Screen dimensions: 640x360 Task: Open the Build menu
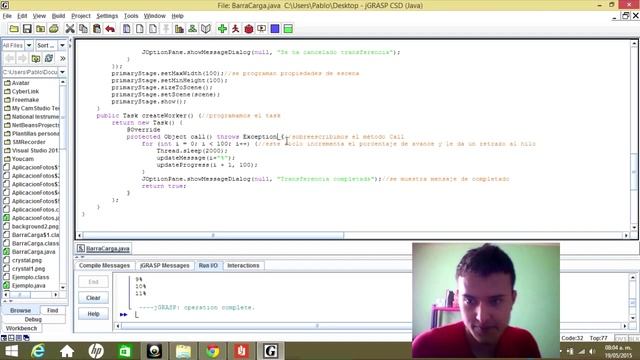pos(58,16)
